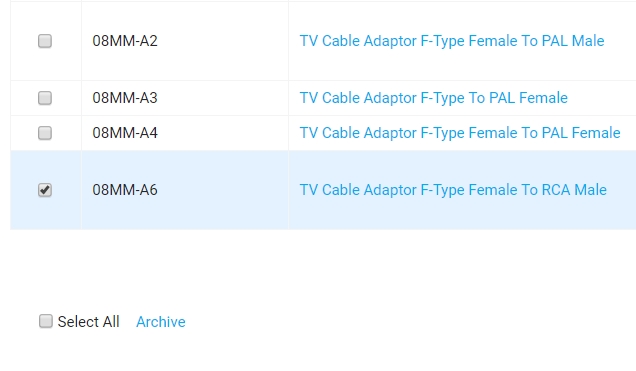This screenshot has height=371, width=636.
Task: Open TV Cable Adaptor F-Type To PAL Female
Action: pyautogui.click(x=433, y=98)
